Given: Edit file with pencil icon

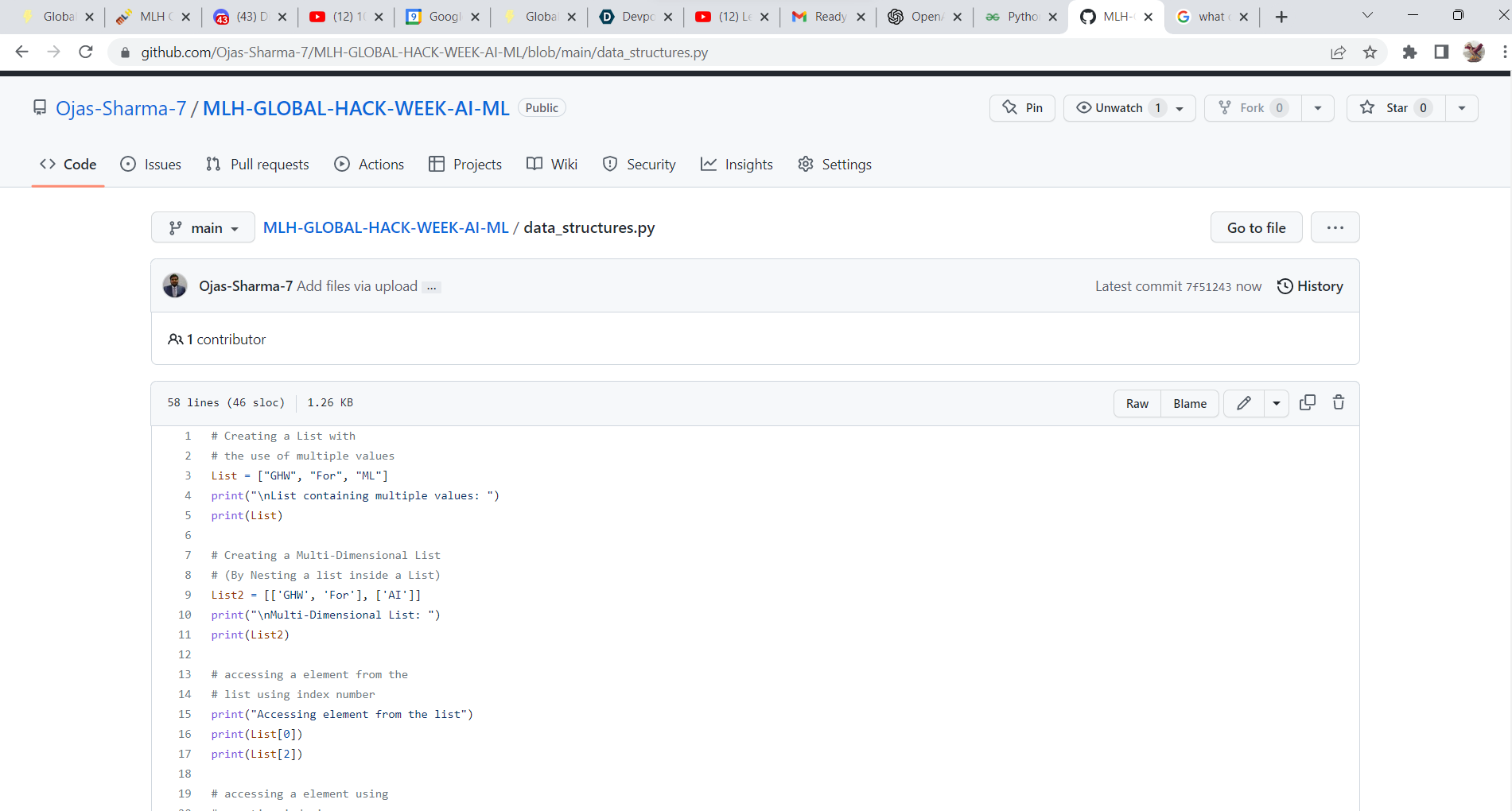Looking at the screenshot, I should point(1244,403).
